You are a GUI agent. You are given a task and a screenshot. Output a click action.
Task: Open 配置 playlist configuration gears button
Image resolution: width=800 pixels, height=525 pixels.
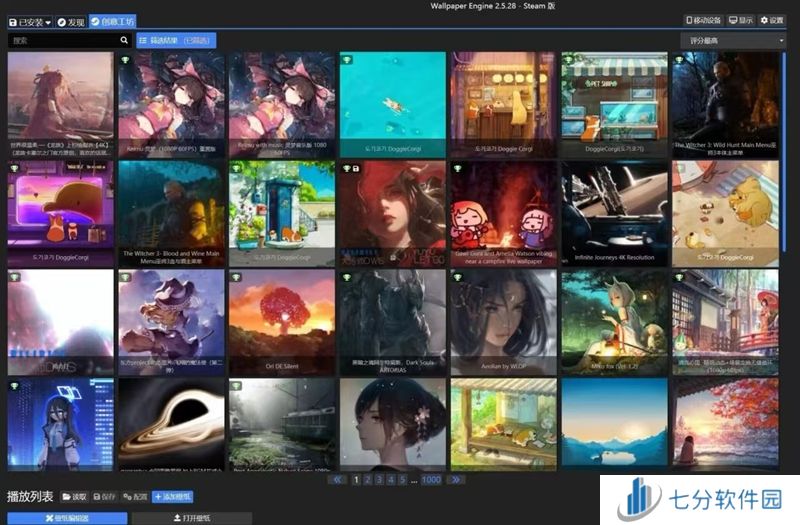(x=135, y=496)
